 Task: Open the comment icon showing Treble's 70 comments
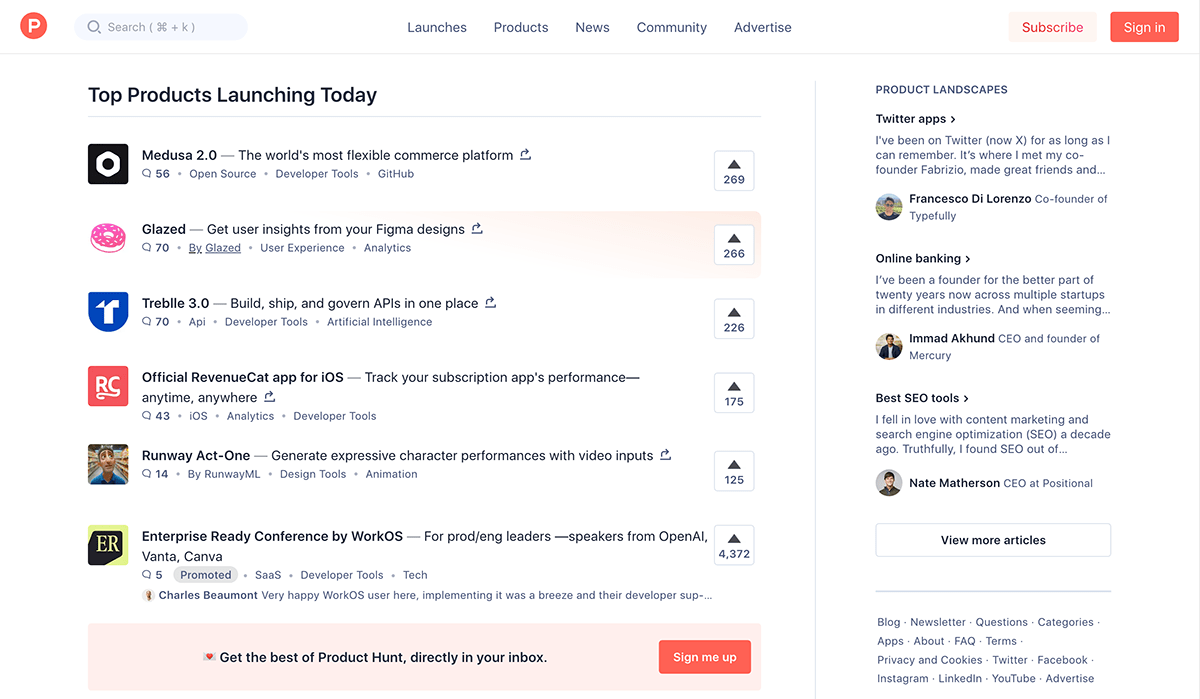(x=148, y=322)
